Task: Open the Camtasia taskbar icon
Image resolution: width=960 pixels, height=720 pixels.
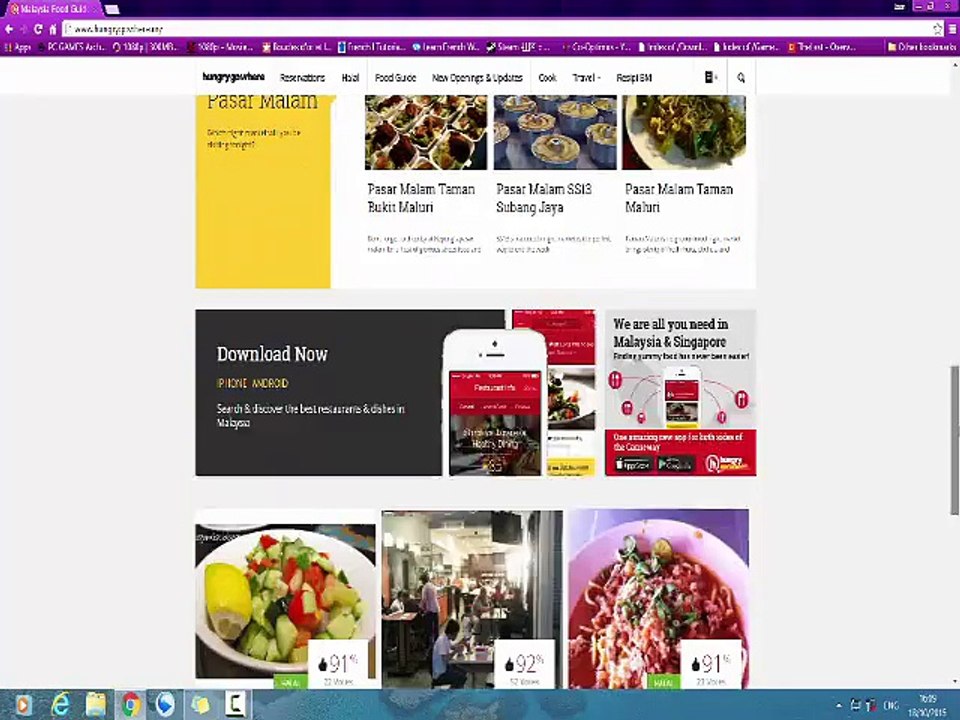Action: tap(235, 705)
